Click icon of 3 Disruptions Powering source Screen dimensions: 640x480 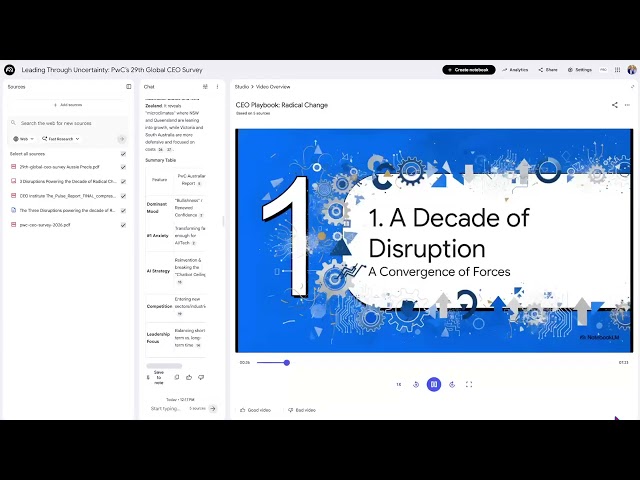tap(13, 181)
